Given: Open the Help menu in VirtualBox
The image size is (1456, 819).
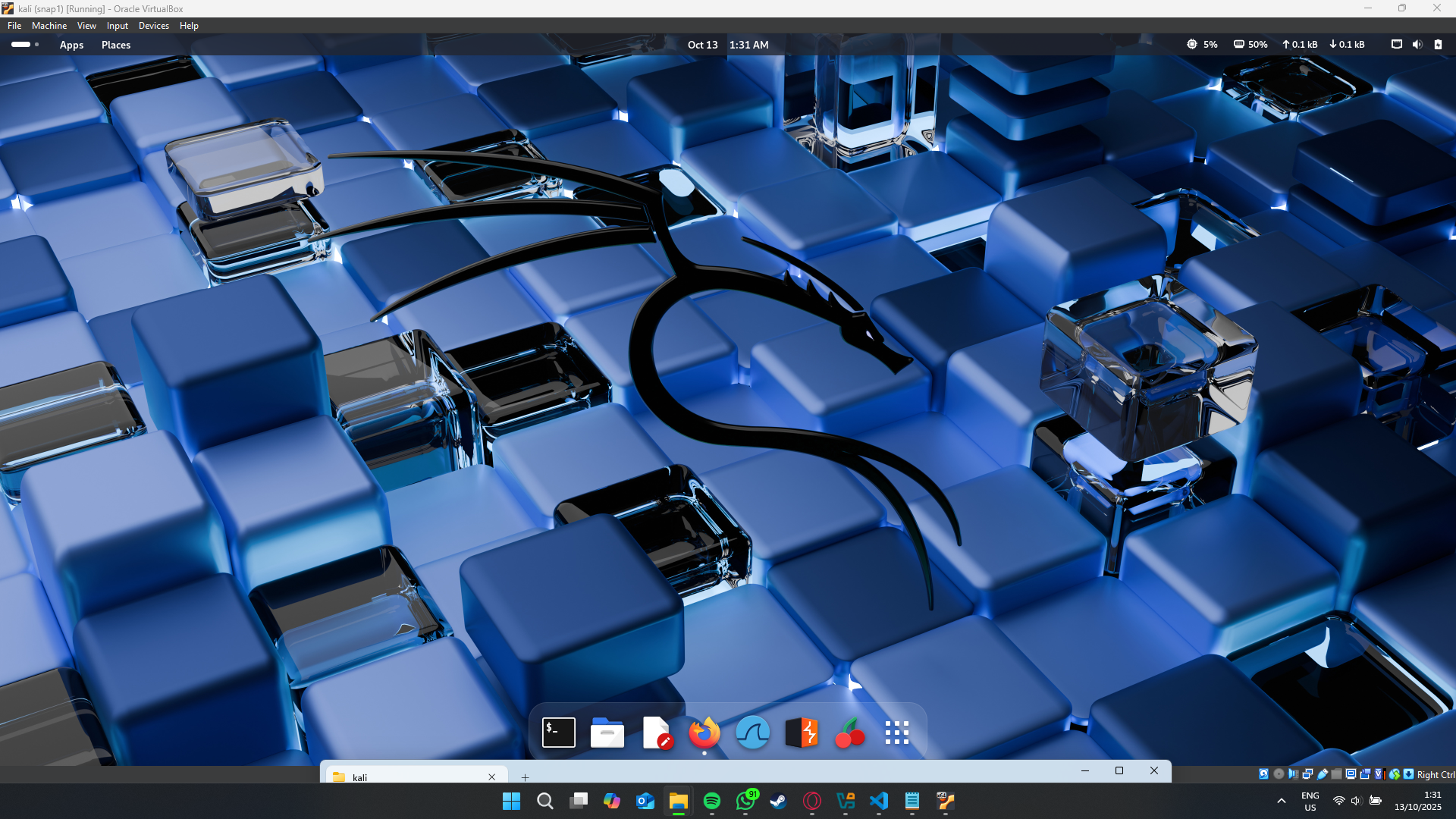Looking at the screenshot, I should click(x=189, y=26).
